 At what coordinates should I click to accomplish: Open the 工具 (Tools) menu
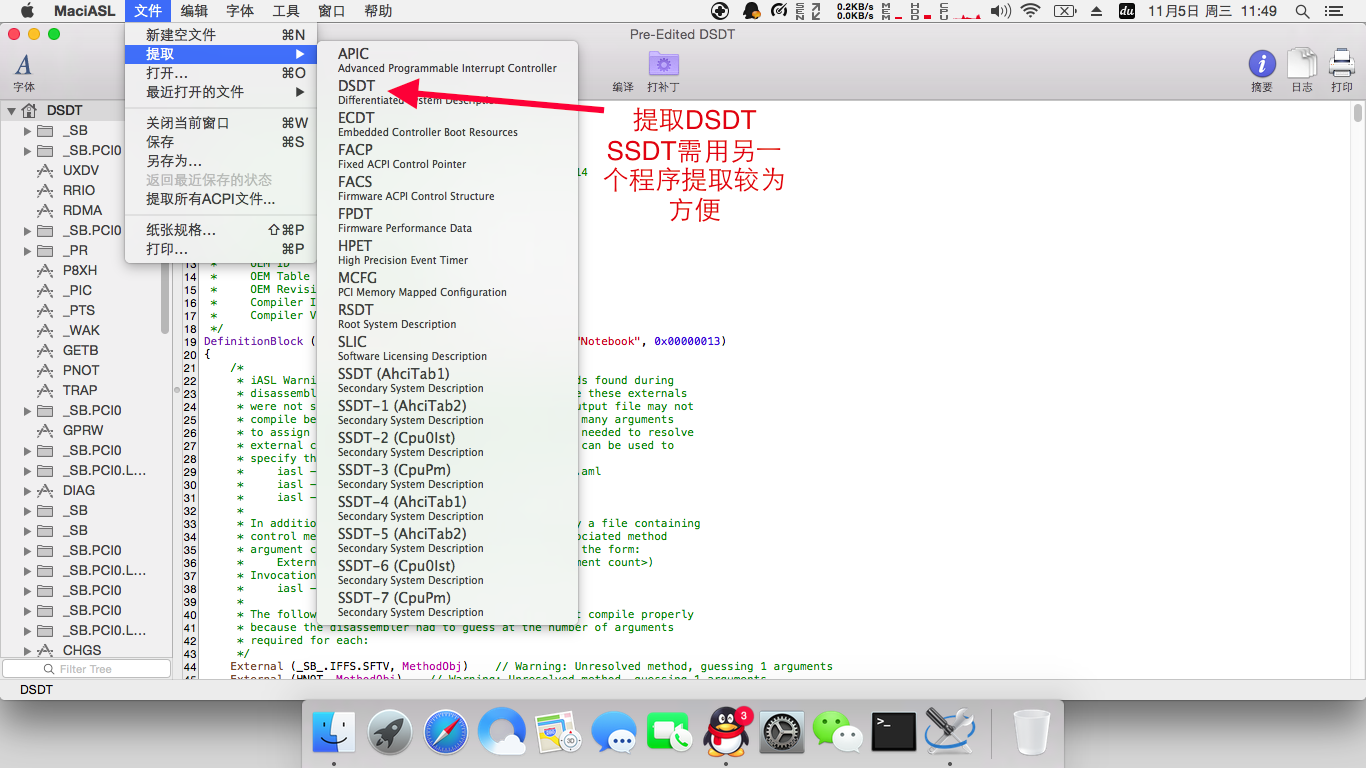click(x=286, y=11)
